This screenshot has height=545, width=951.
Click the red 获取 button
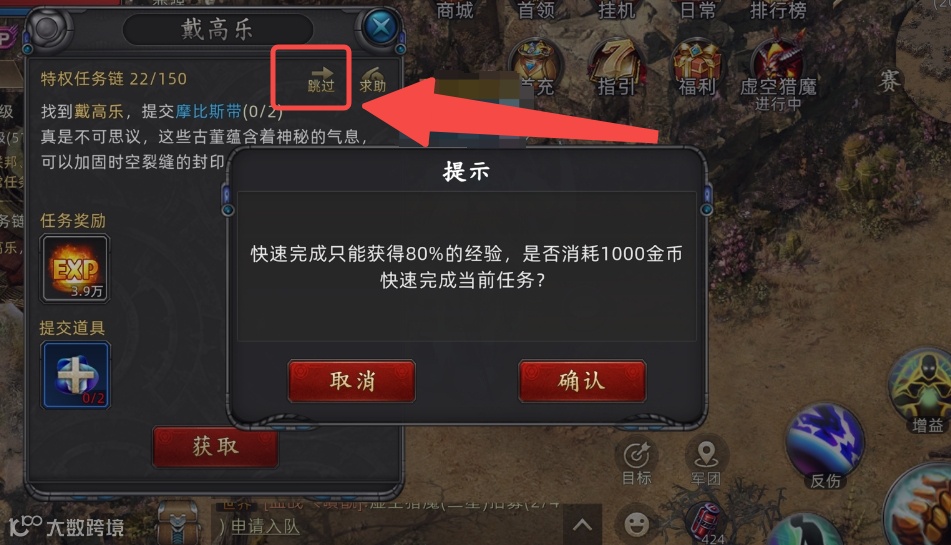pyautogui.click(x=215, y=447)
